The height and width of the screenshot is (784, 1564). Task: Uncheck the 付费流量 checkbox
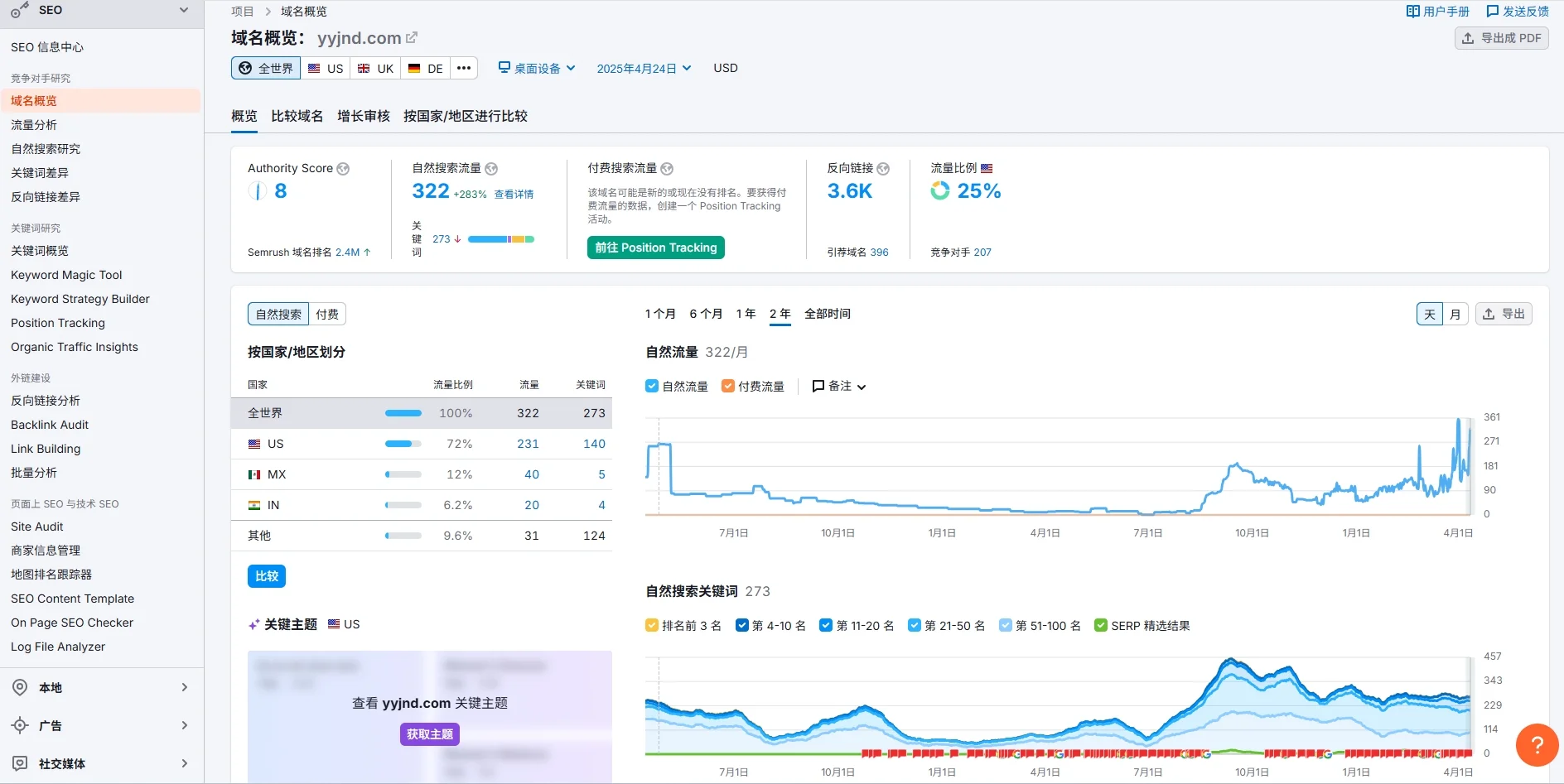pos(728,386)
